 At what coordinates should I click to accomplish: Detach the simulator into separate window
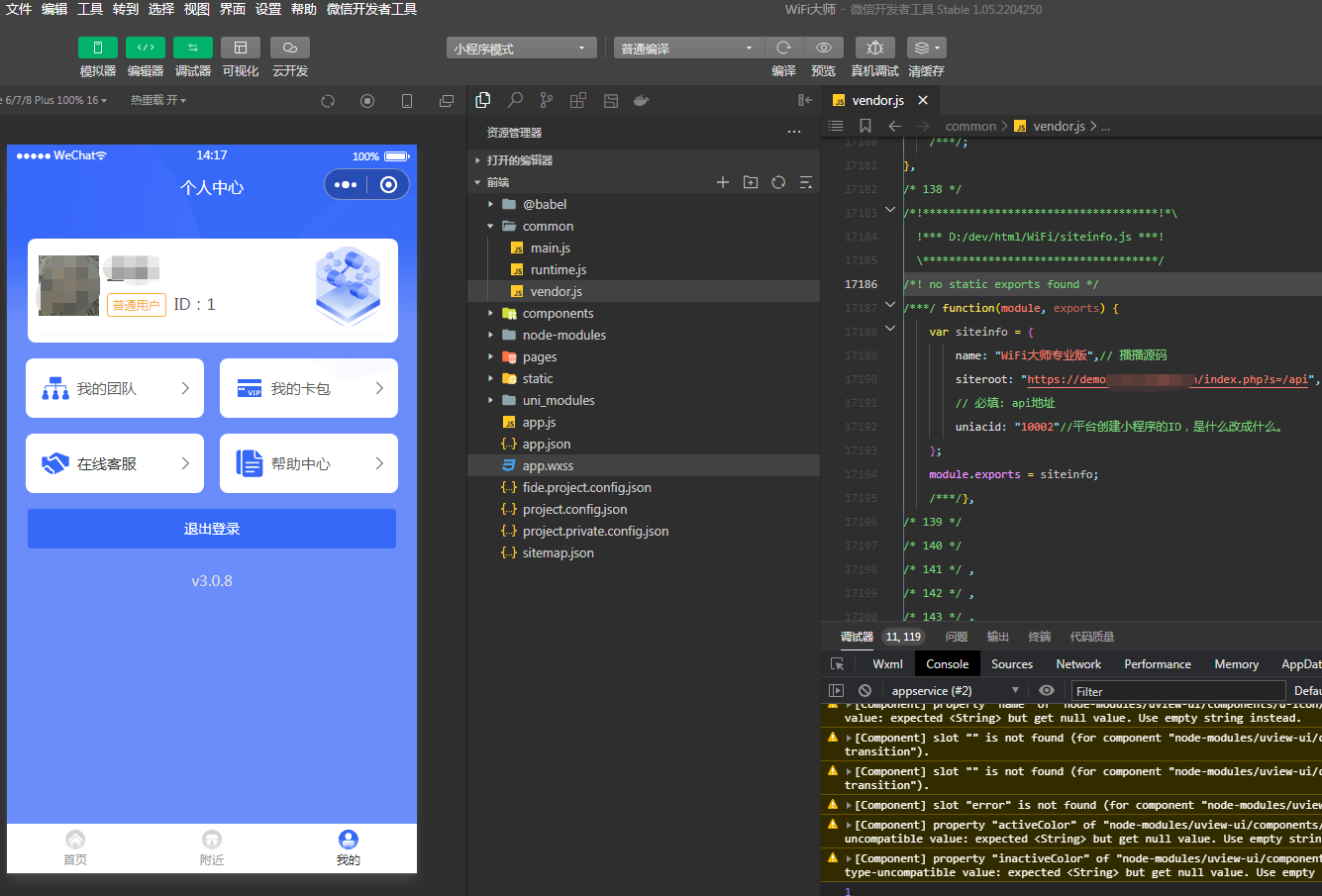(x=447, y=101)
